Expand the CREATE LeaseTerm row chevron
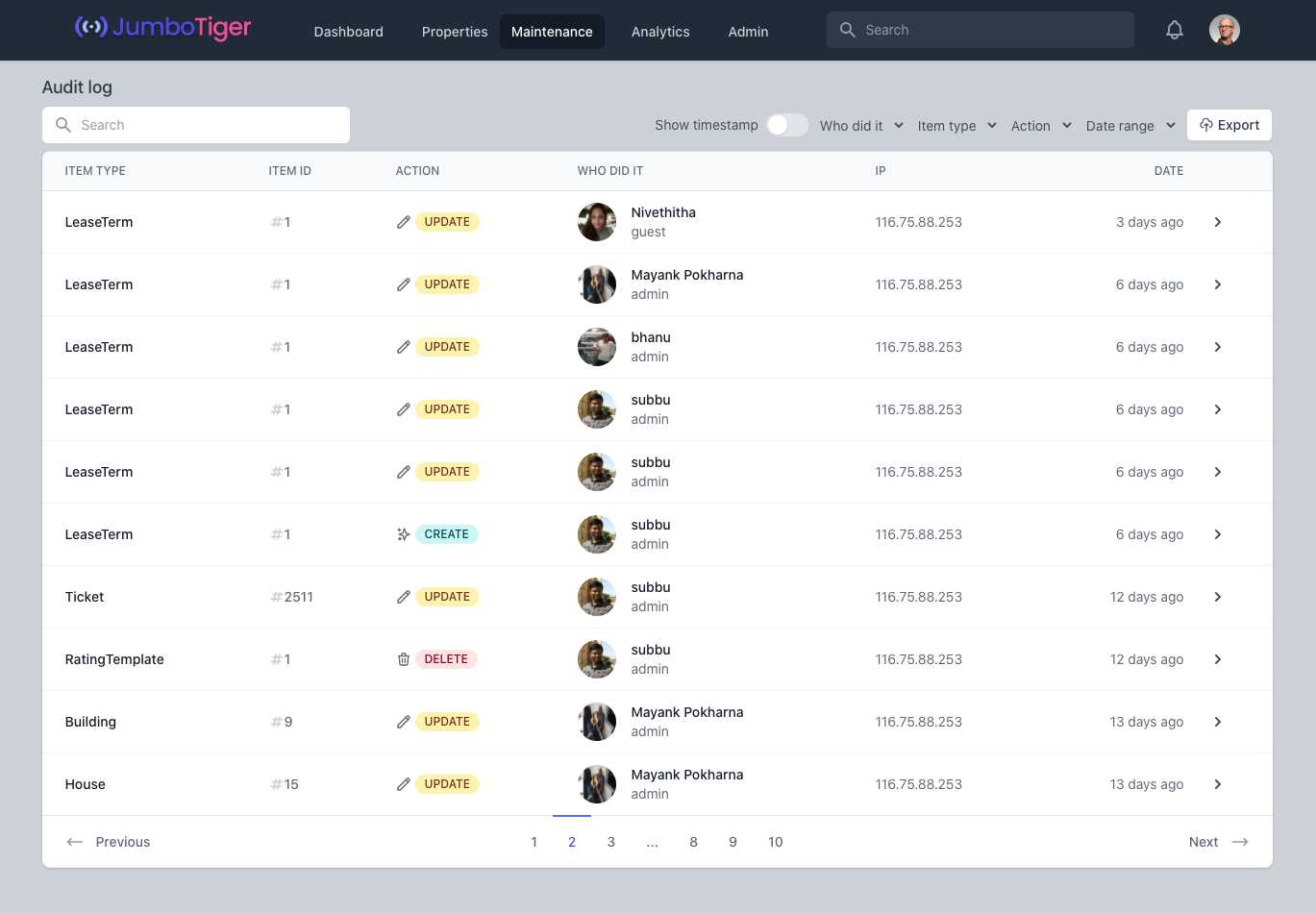1316x913 pixels. [1218, 534]
